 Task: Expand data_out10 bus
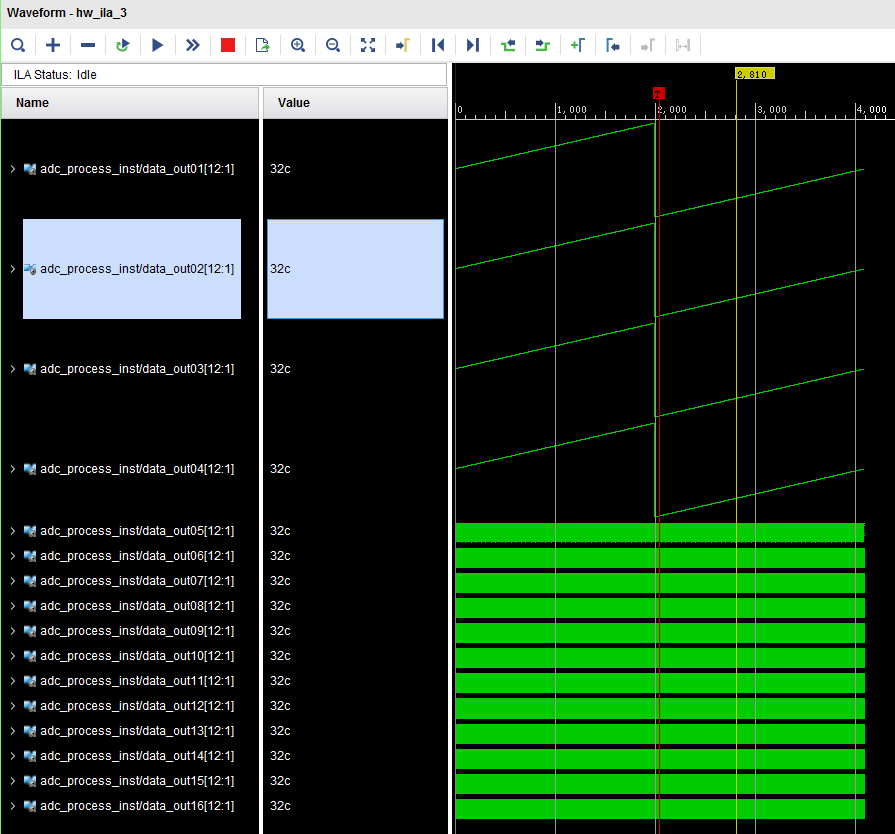(x=13, y=656)
